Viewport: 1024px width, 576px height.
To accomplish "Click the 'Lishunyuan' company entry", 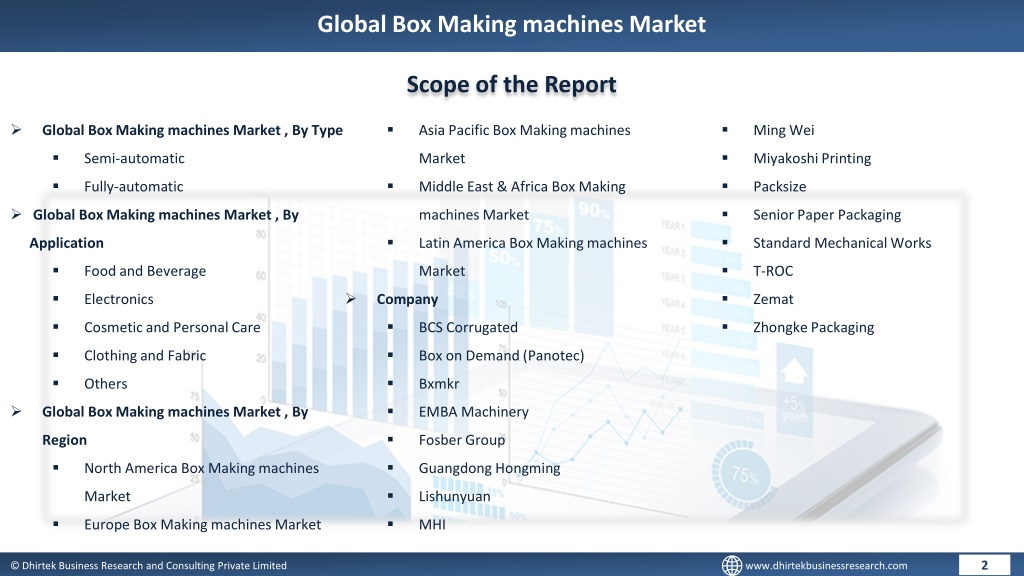I will [455, 496].
